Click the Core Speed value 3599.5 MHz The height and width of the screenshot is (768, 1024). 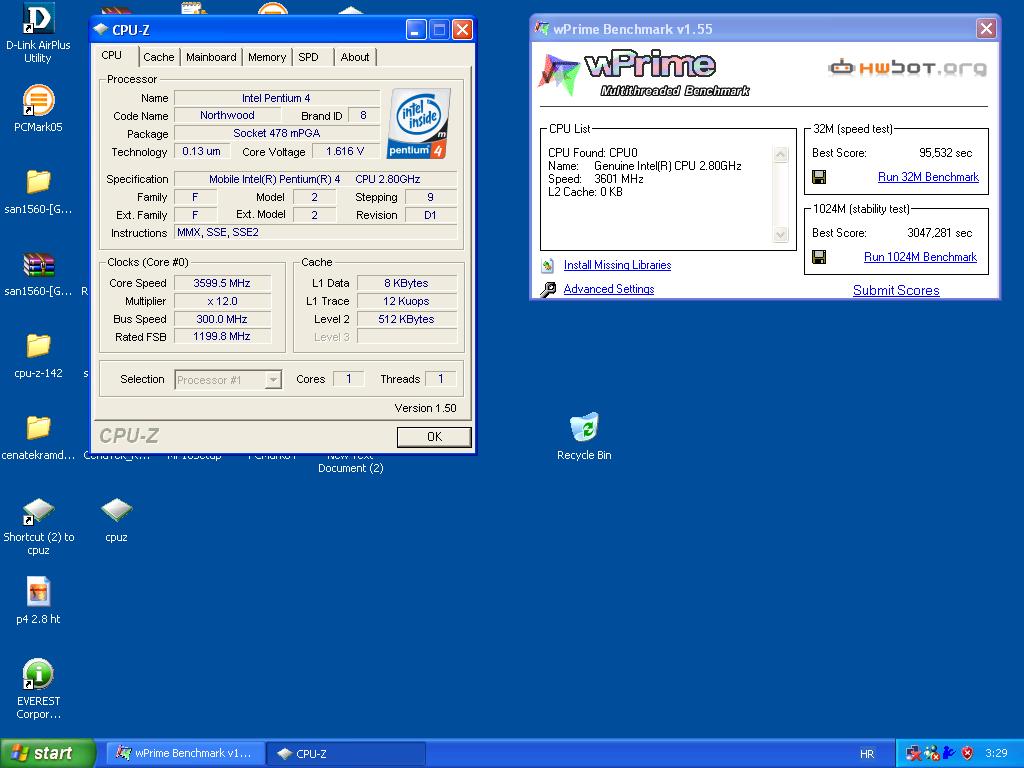point(222,283)
